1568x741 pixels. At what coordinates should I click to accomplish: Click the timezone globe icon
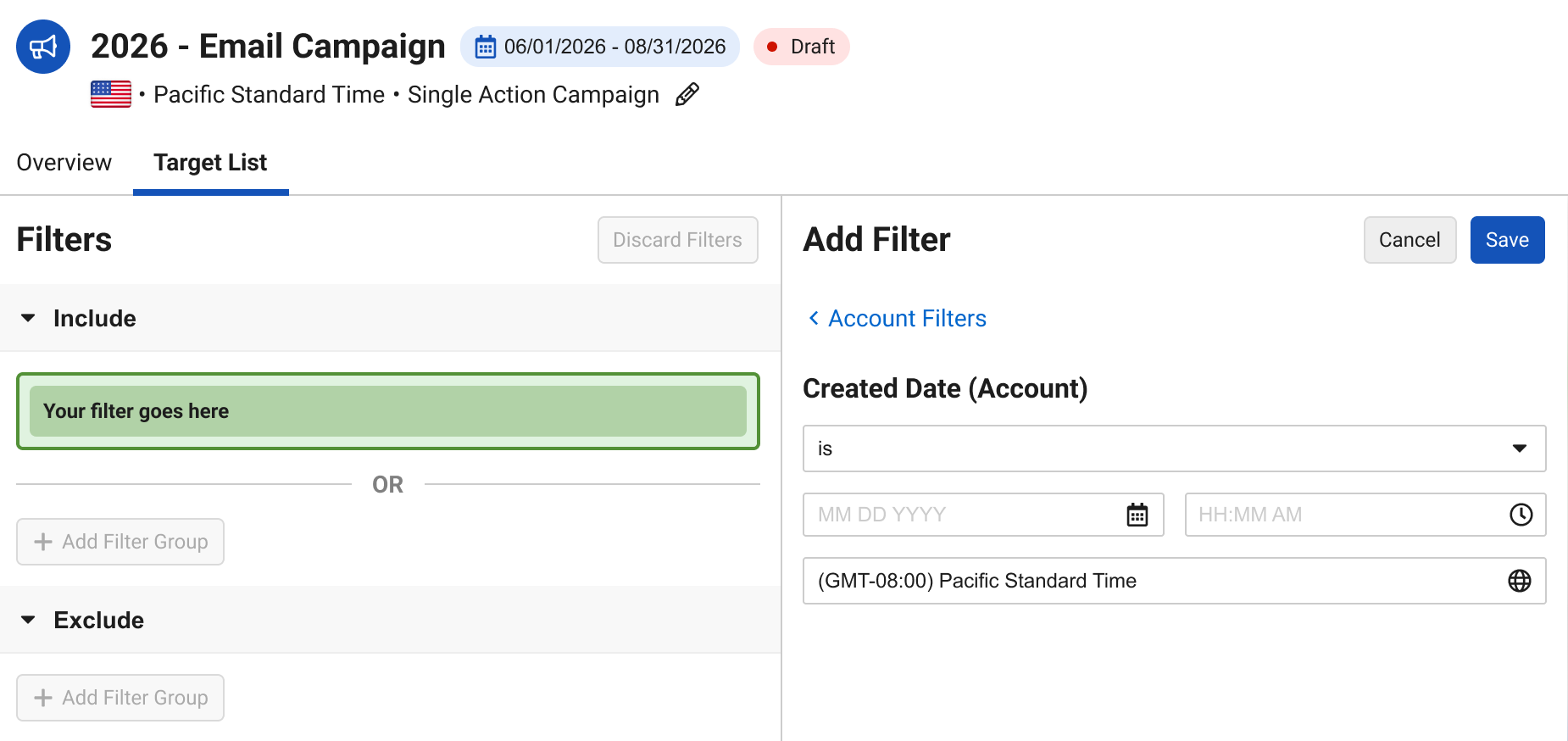1520,581
